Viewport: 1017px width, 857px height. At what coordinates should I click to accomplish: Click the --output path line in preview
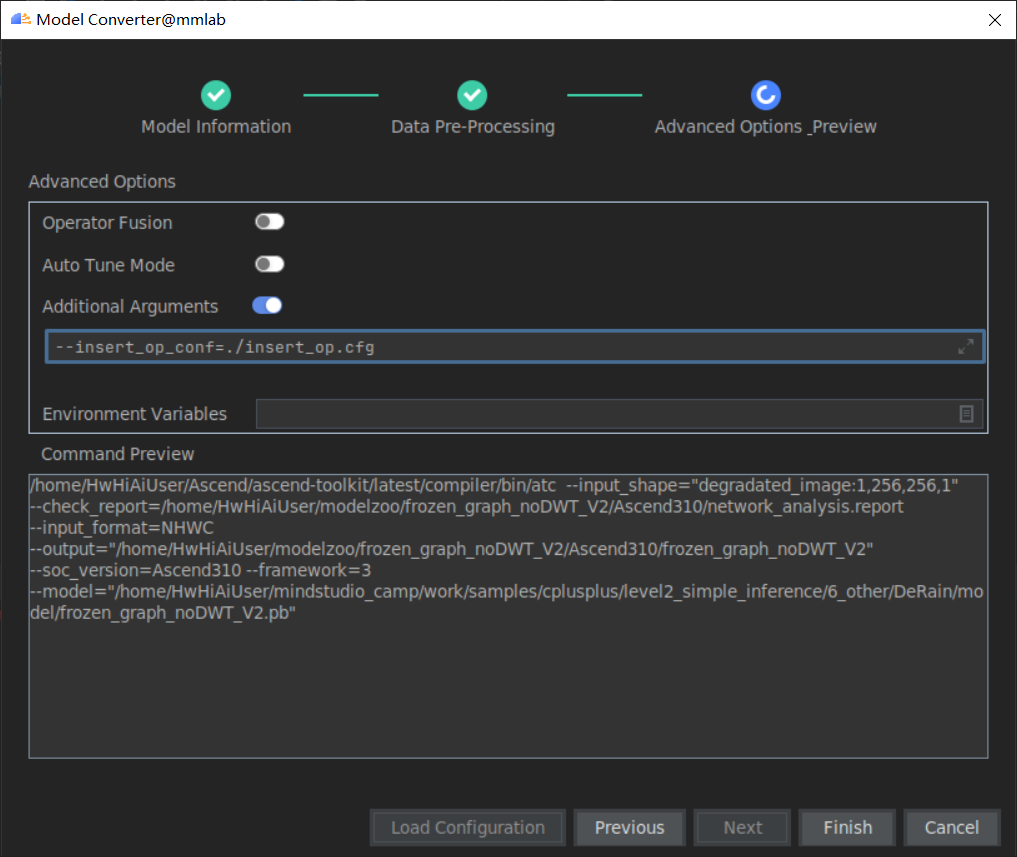click(x=451, y=549)
